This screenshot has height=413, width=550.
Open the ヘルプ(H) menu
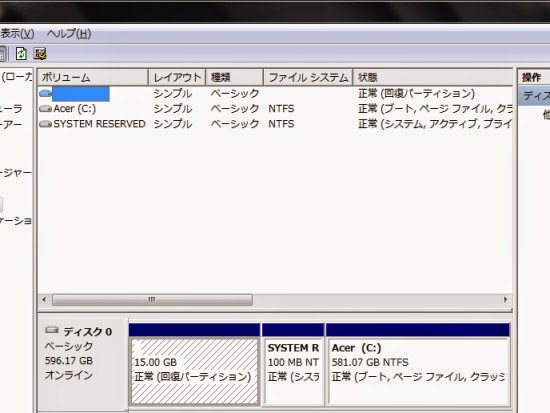click(x=69, y=34)
